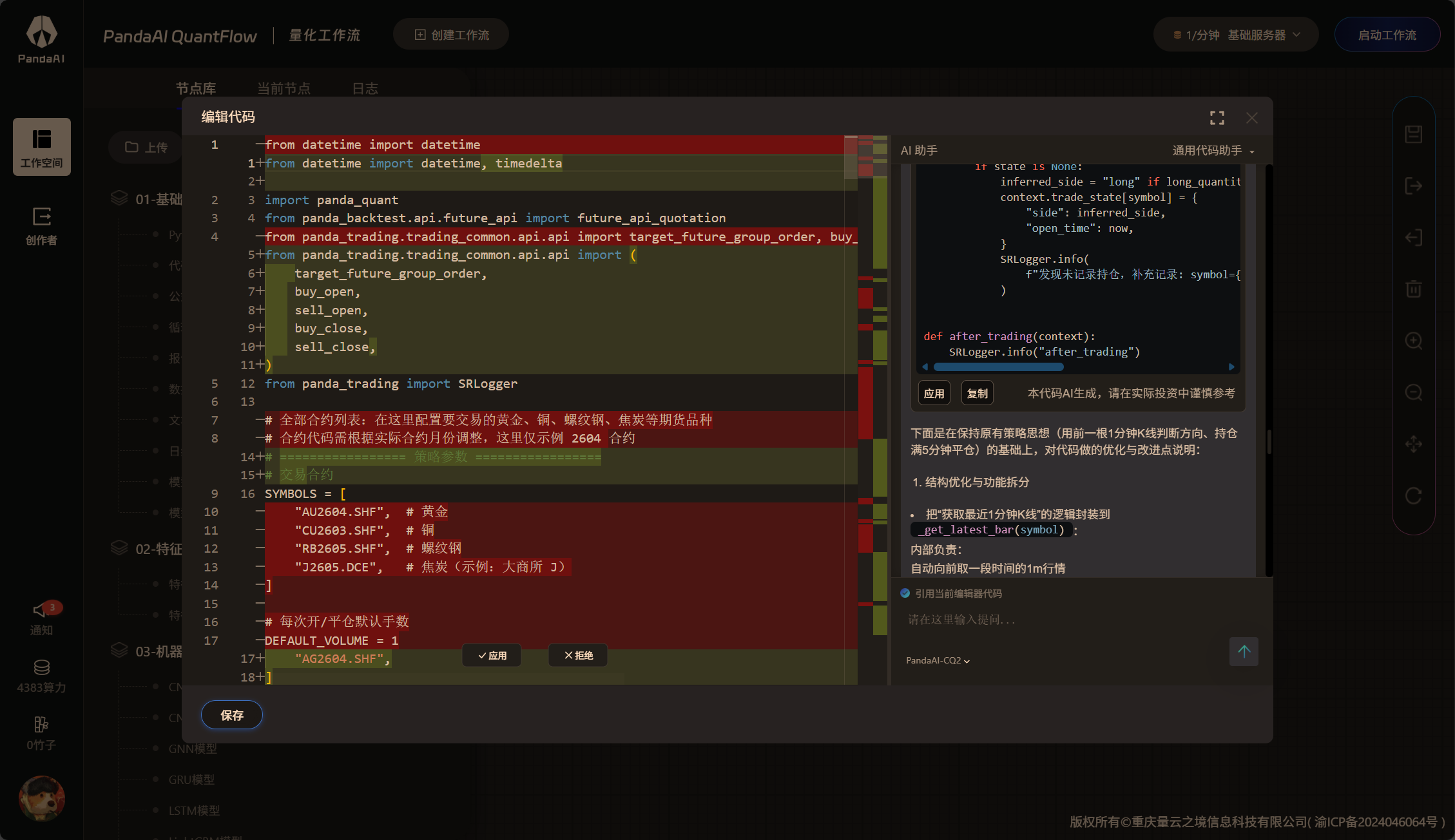The image size is (1455, 840).
Task: Click the import icon in the right toolbar
Action: coord(1414,238)
